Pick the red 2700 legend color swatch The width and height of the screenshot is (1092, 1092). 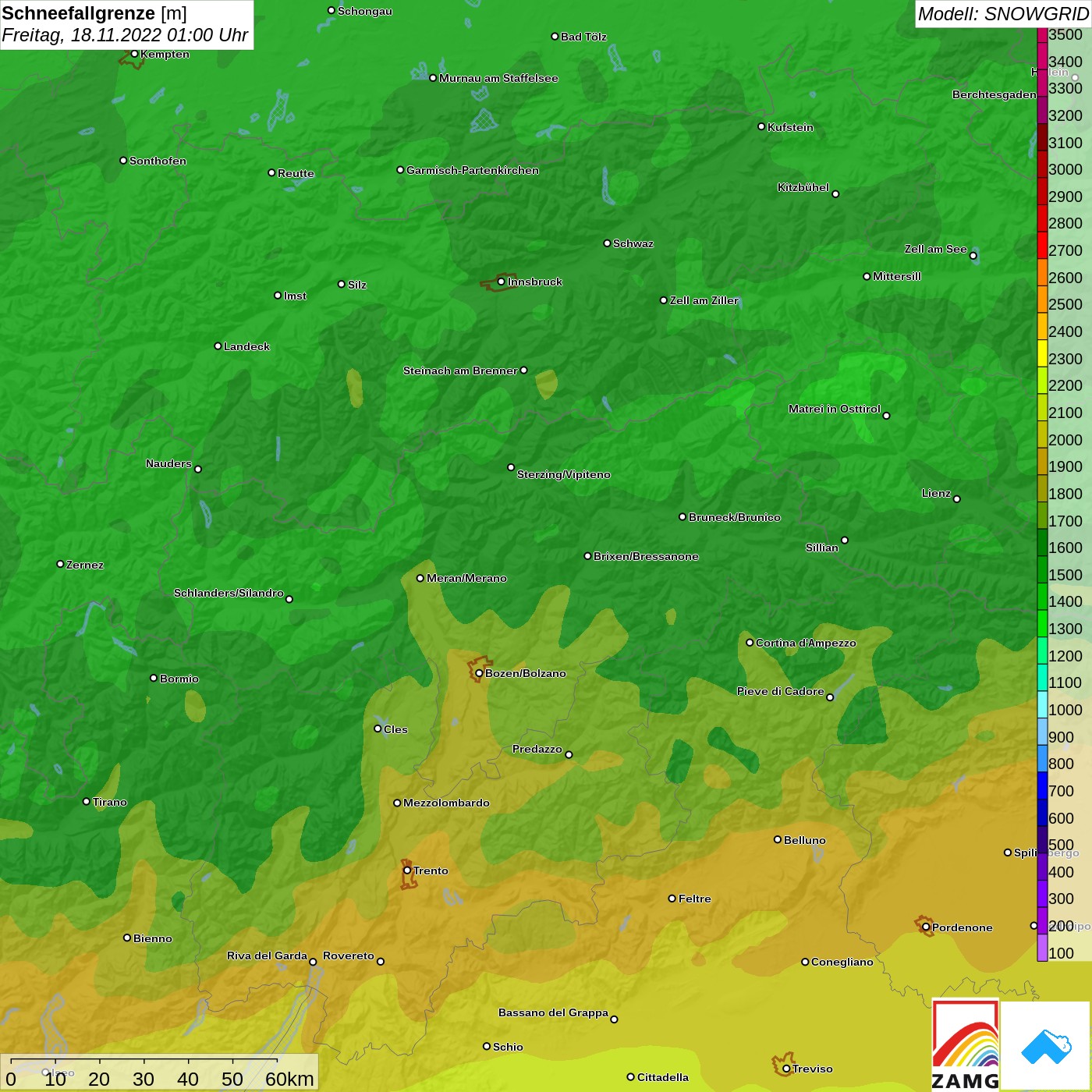(1042, 245)
